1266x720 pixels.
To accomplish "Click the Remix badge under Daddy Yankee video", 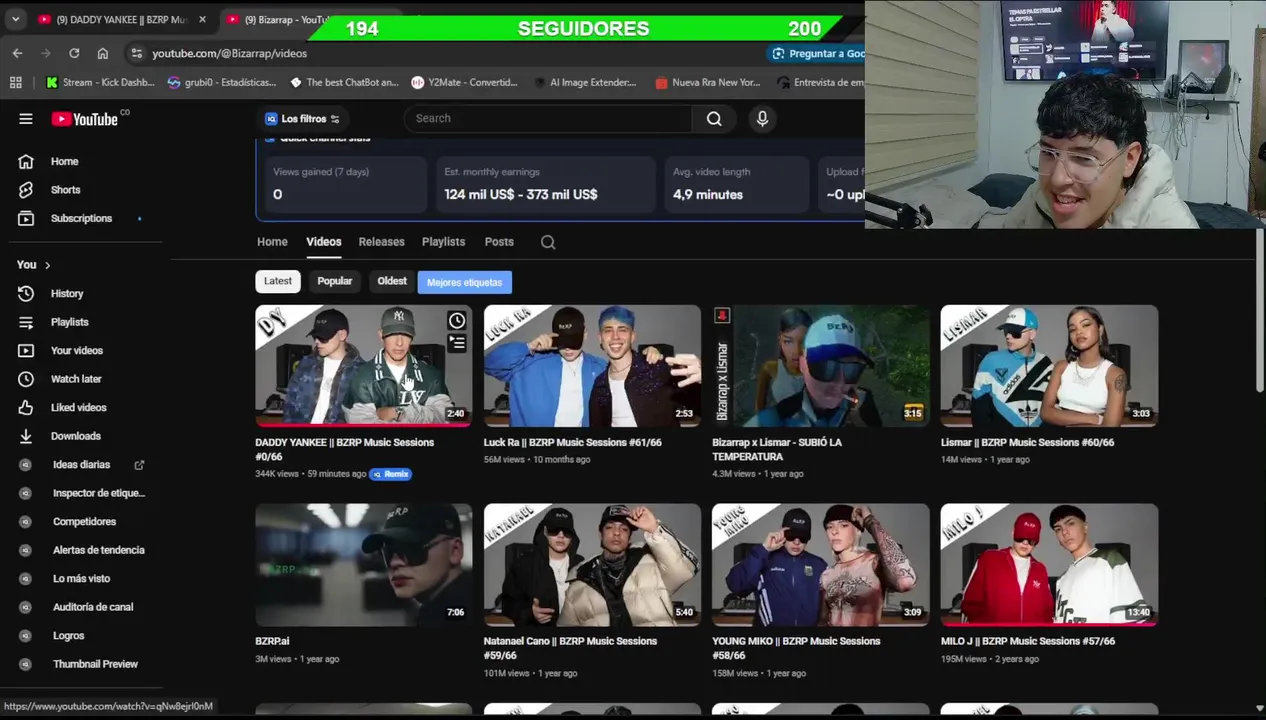I will point(391,474).
